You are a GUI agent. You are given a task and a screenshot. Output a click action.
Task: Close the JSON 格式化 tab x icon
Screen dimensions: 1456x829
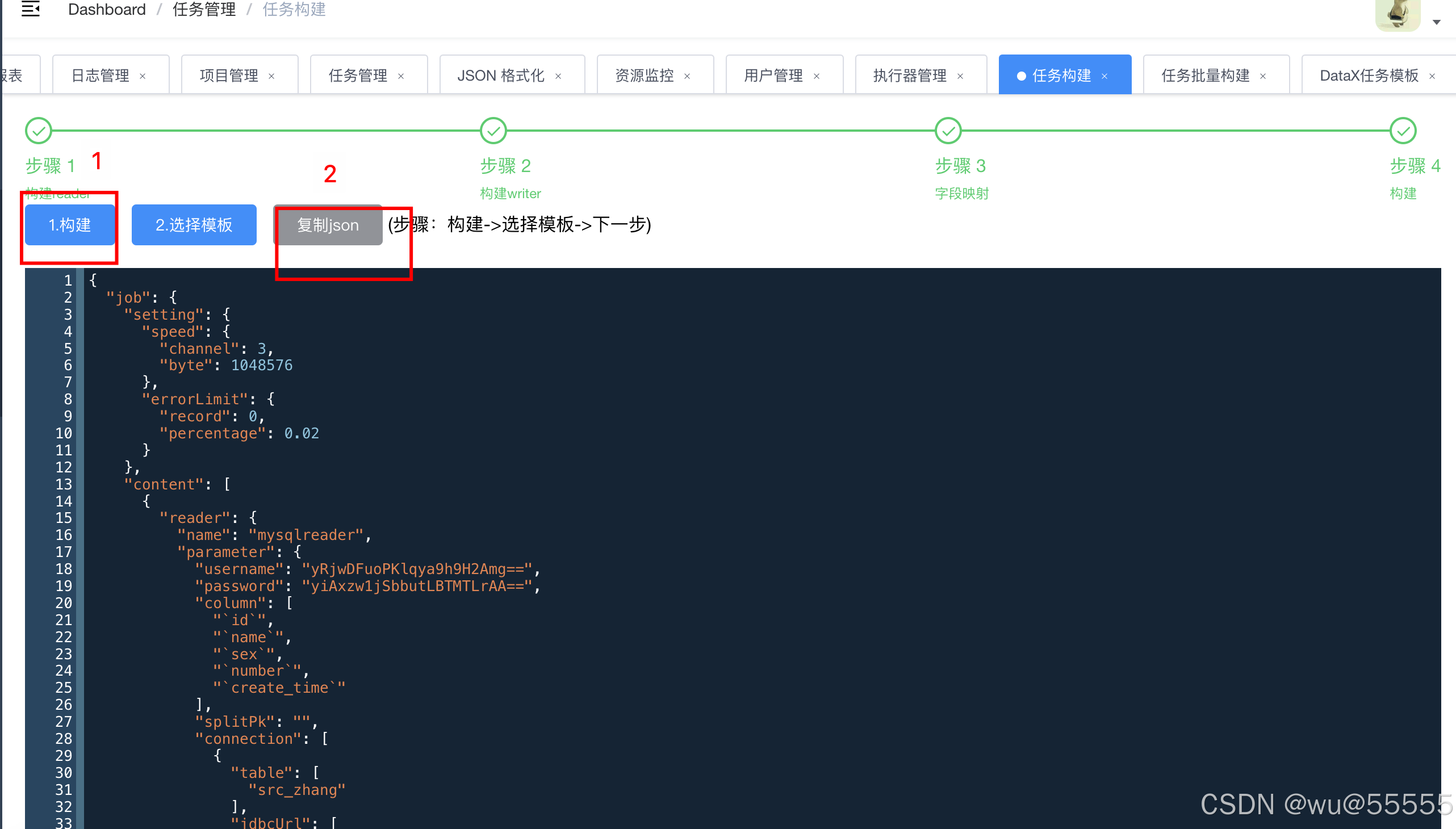click(558, 76)
